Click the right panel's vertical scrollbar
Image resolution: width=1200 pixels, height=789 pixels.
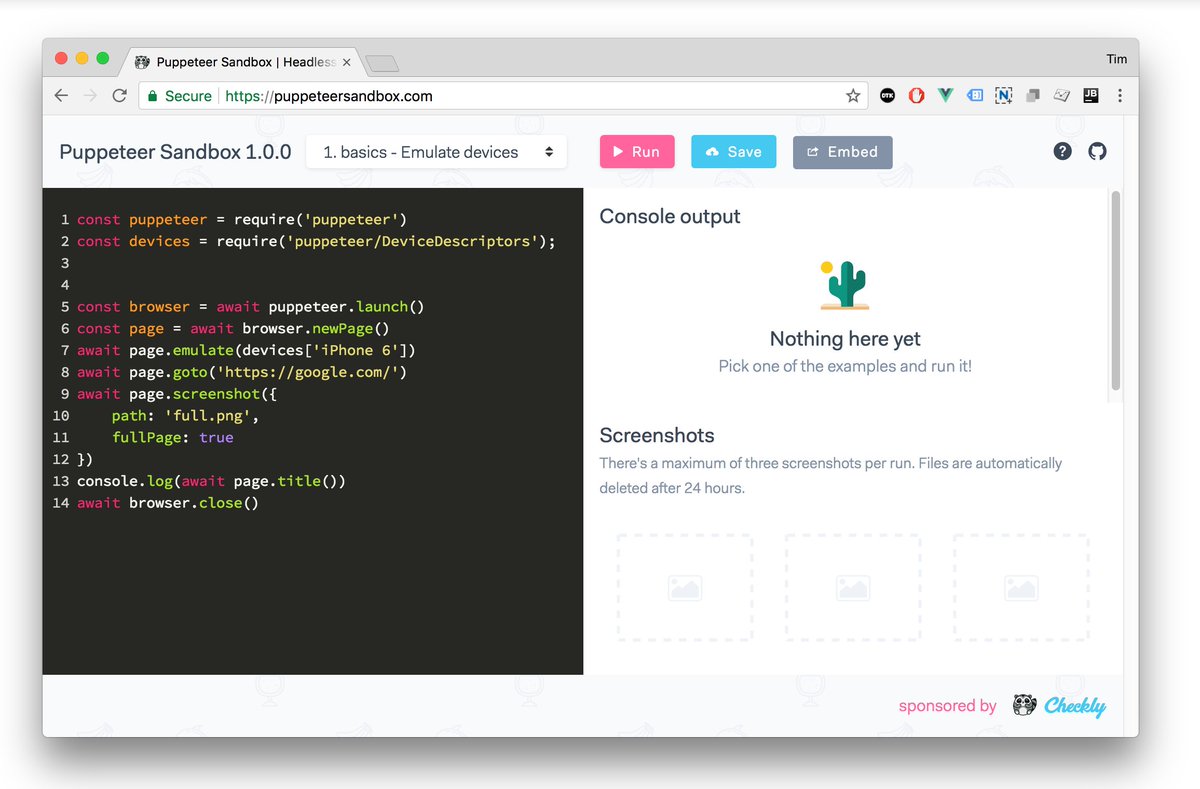(1115, 291)
